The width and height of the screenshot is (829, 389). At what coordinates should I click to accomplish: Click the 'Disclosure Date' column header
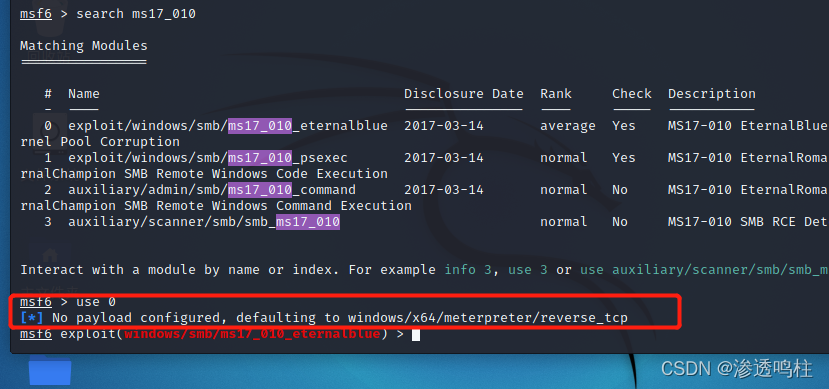point(464,94)
